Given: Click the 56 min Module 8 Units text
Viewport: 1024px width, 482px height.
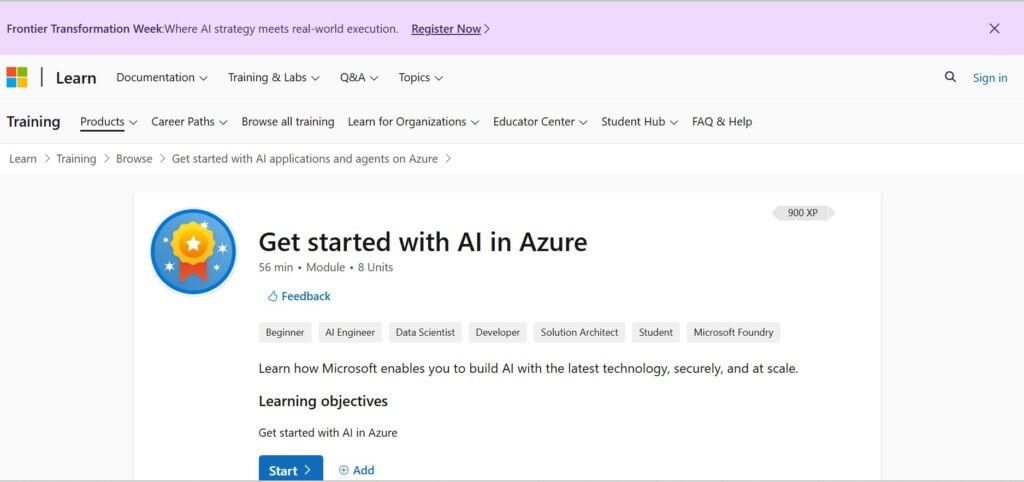Looking at the screenshot, I should click(326, 267).
